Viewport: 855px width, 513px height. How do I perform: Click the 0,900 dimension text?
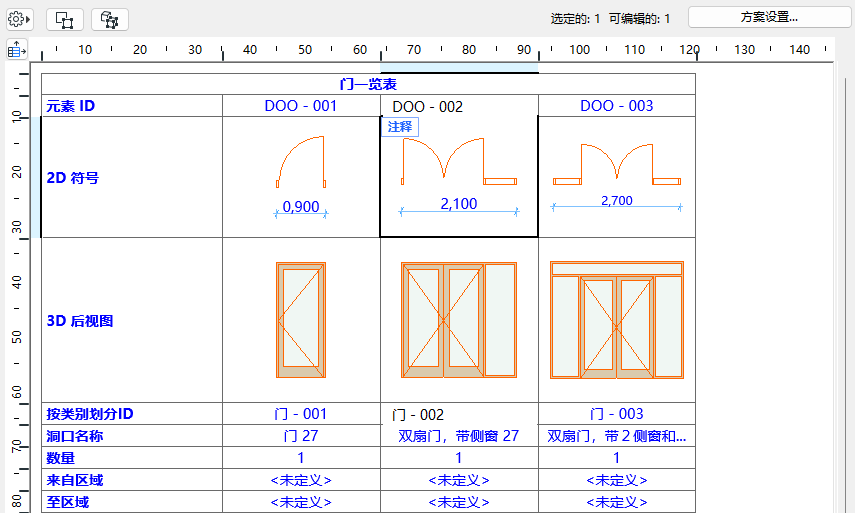(301, 207)
